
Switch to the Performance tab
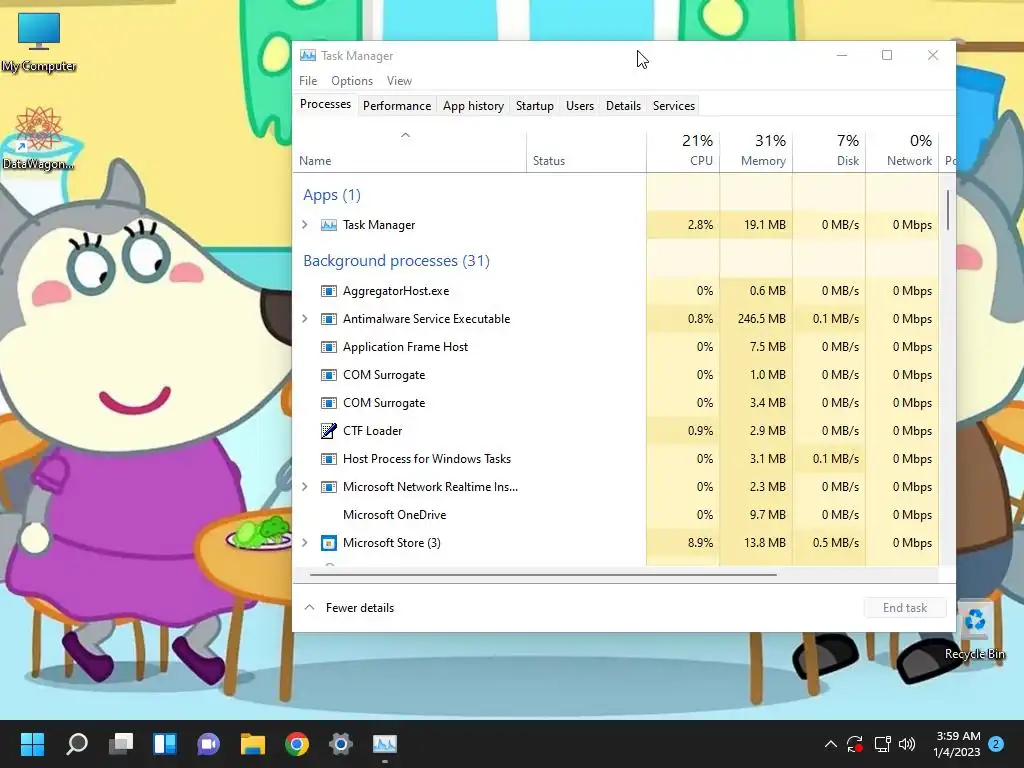tap(397, 106)
